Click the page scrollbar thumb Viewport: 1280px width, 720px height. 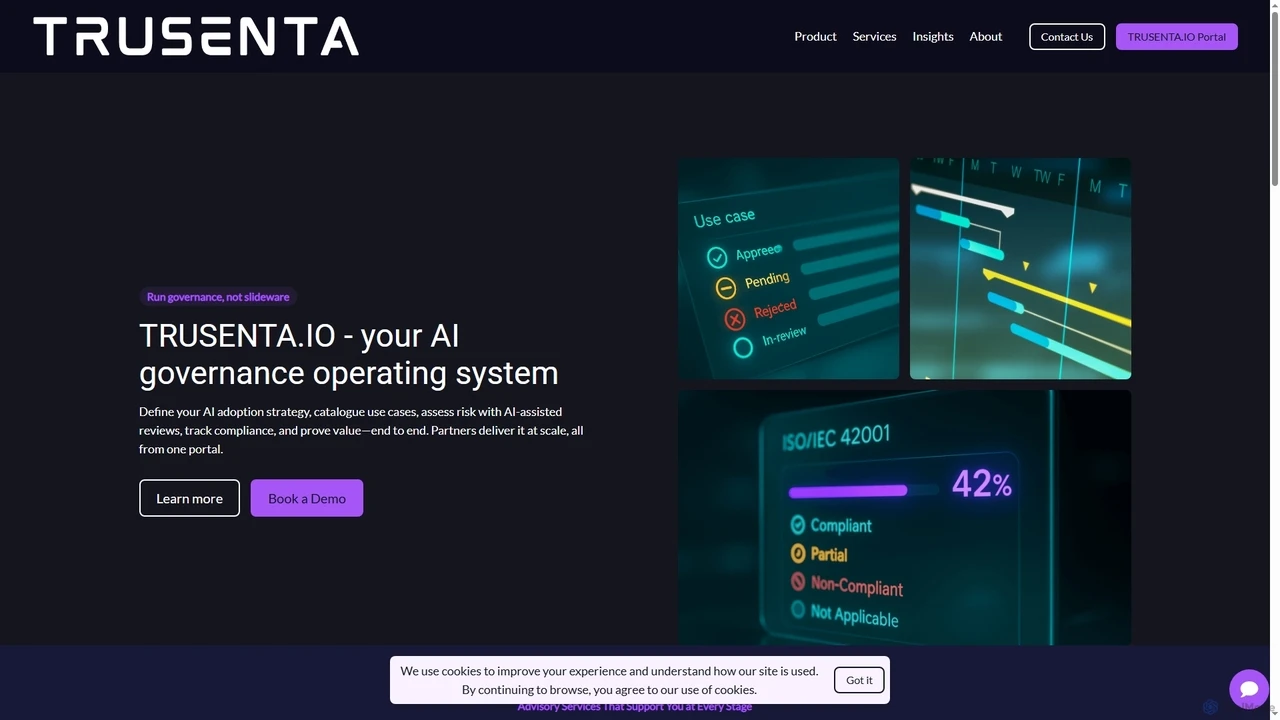tap(1275, 97)
